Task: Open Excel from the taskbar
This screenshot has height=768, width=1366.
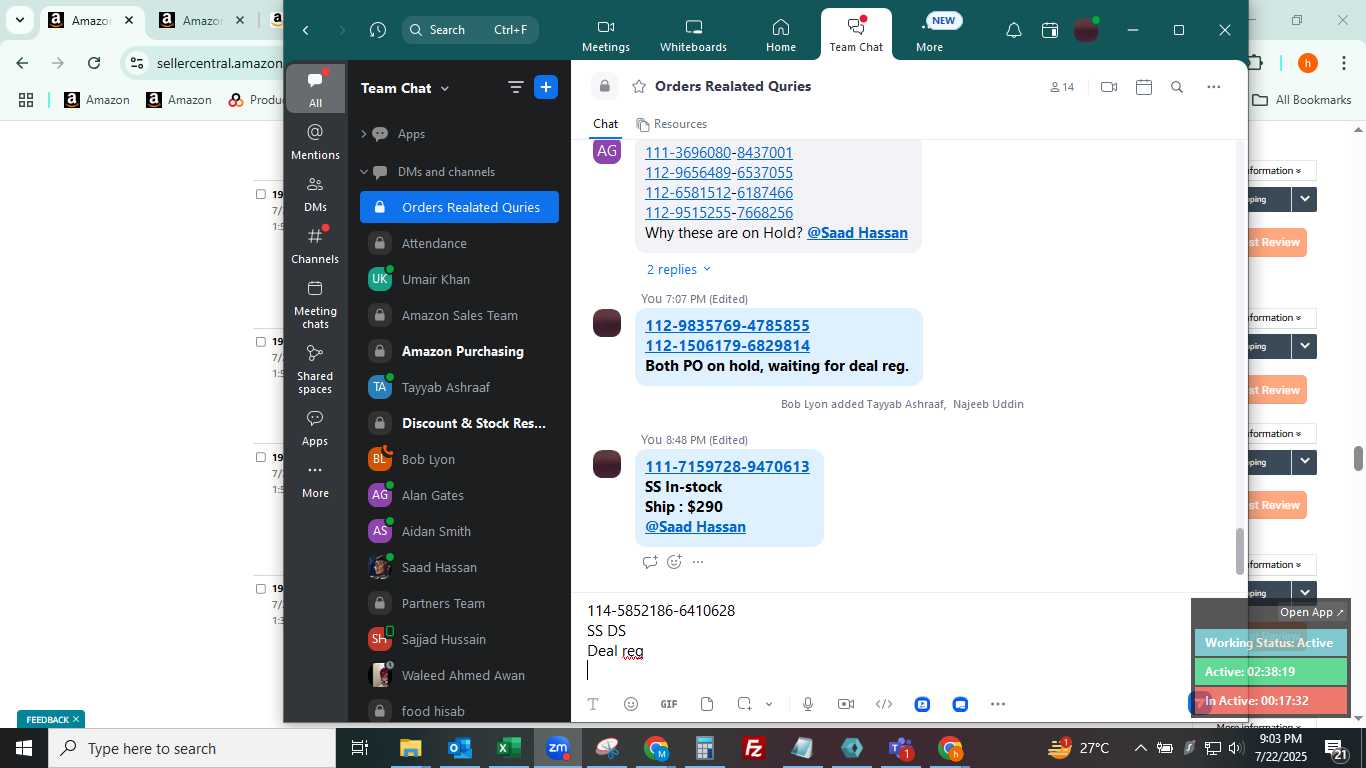Action: pyautogui.click(x=509, y=748)
